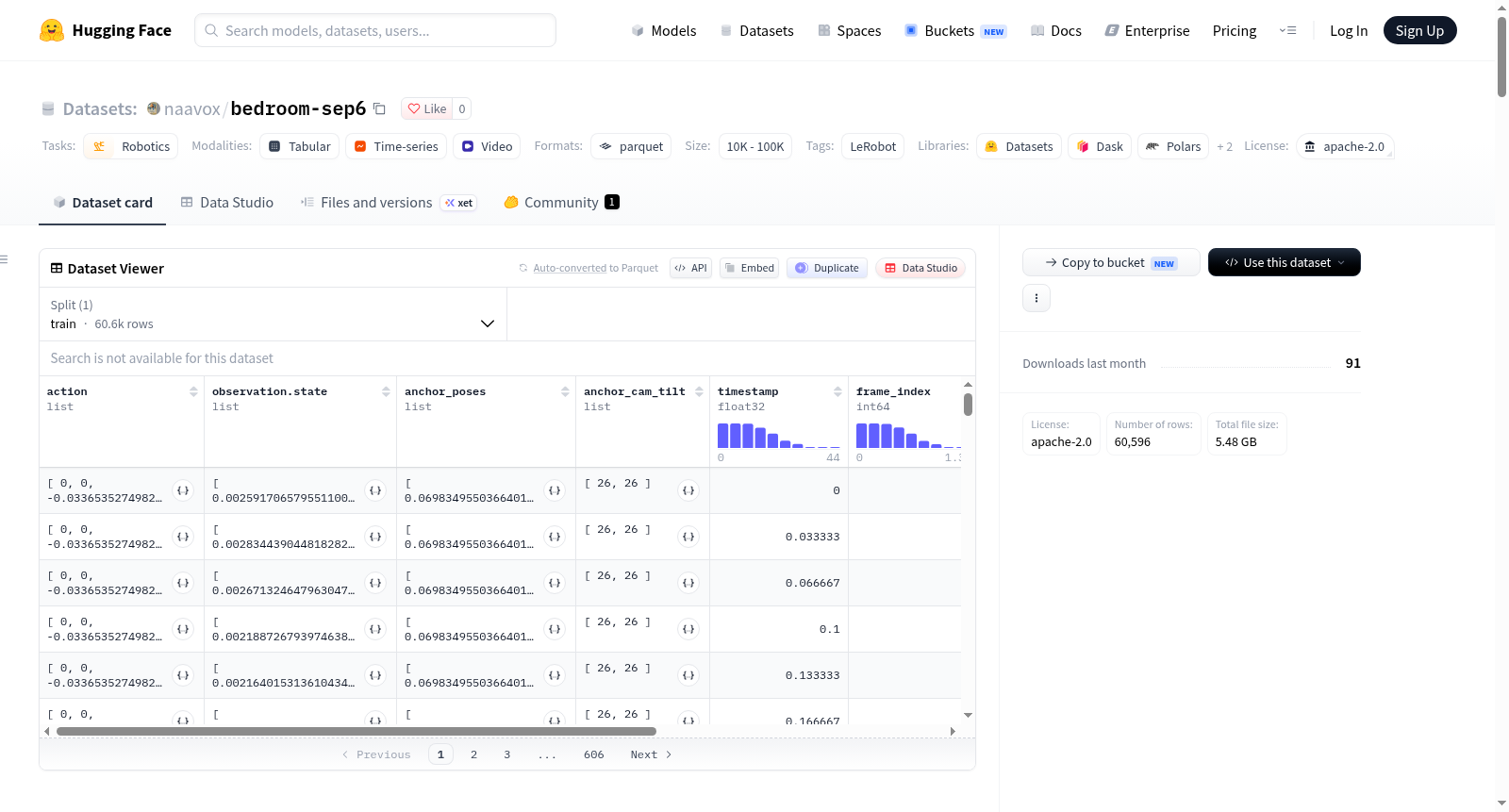The width and height of the screenshot is (1509, 812).
Task: Click the frame_index histogram bars
Action: [x=908, y=435]
